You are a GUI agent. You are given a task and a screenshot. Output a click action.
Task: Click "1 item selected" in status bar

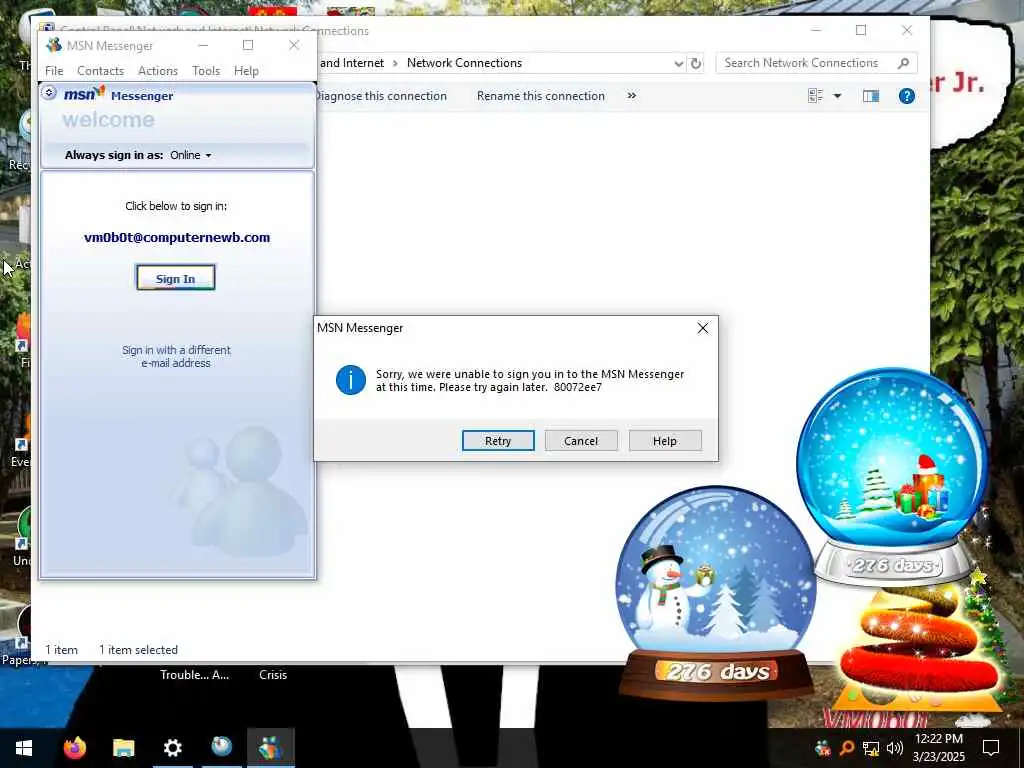[138, 650]
